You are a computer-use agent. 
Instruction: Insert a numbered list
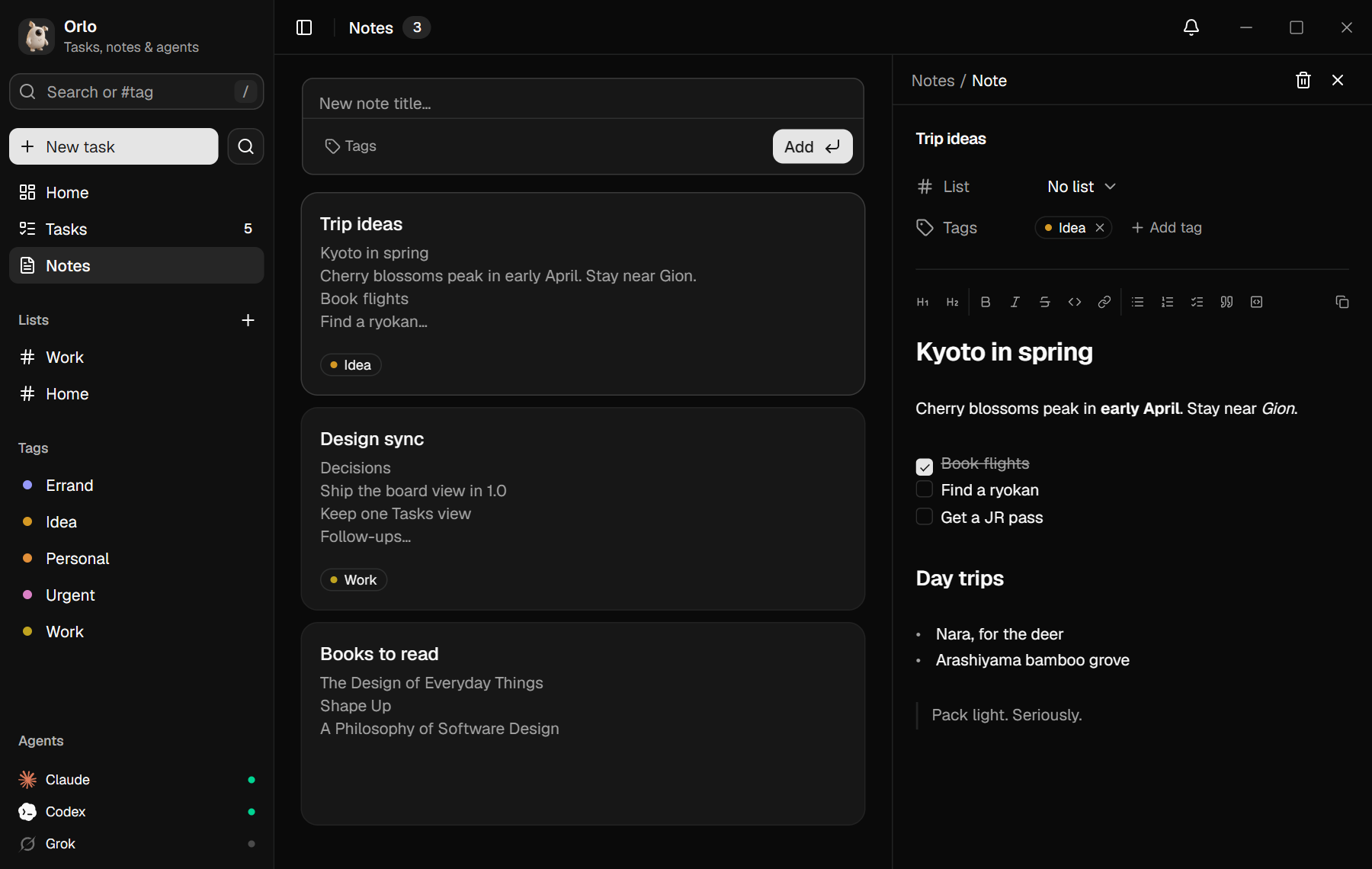(1168, 302)
